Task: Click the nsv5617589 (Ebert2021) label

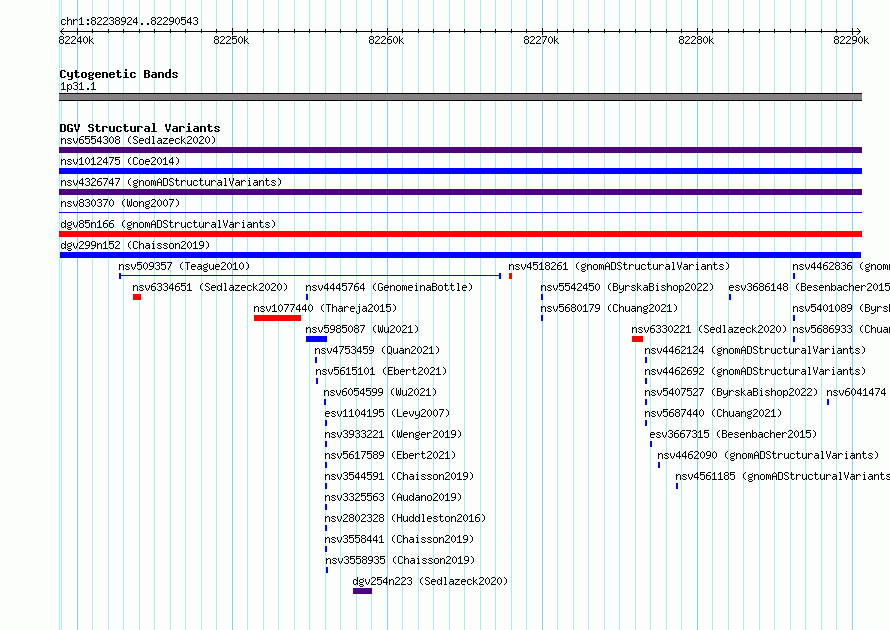Action: click(x=390, y=455)
